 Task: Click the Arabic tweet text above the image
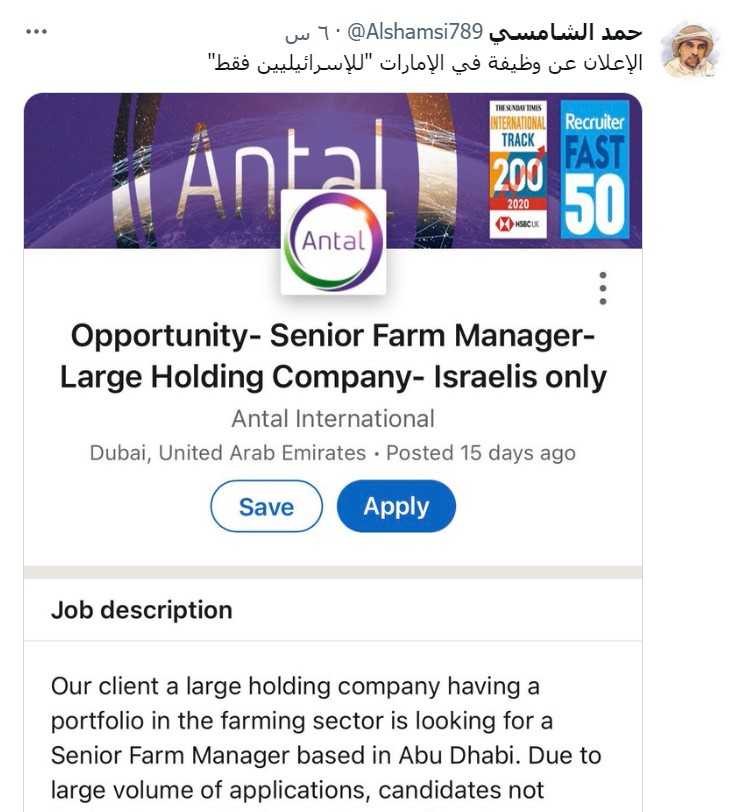click(425, 63)
